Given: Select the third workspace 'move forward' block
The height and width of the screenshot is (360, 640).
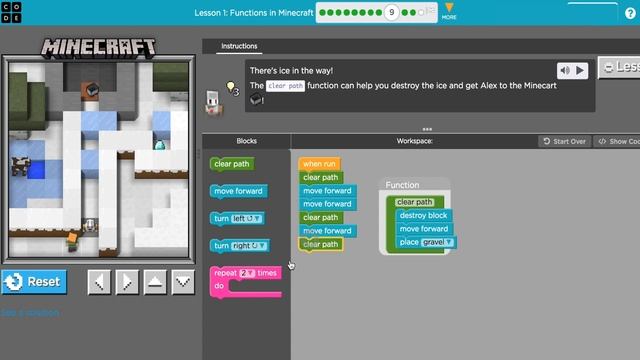Looking at the screenshot, I should 327,231.
